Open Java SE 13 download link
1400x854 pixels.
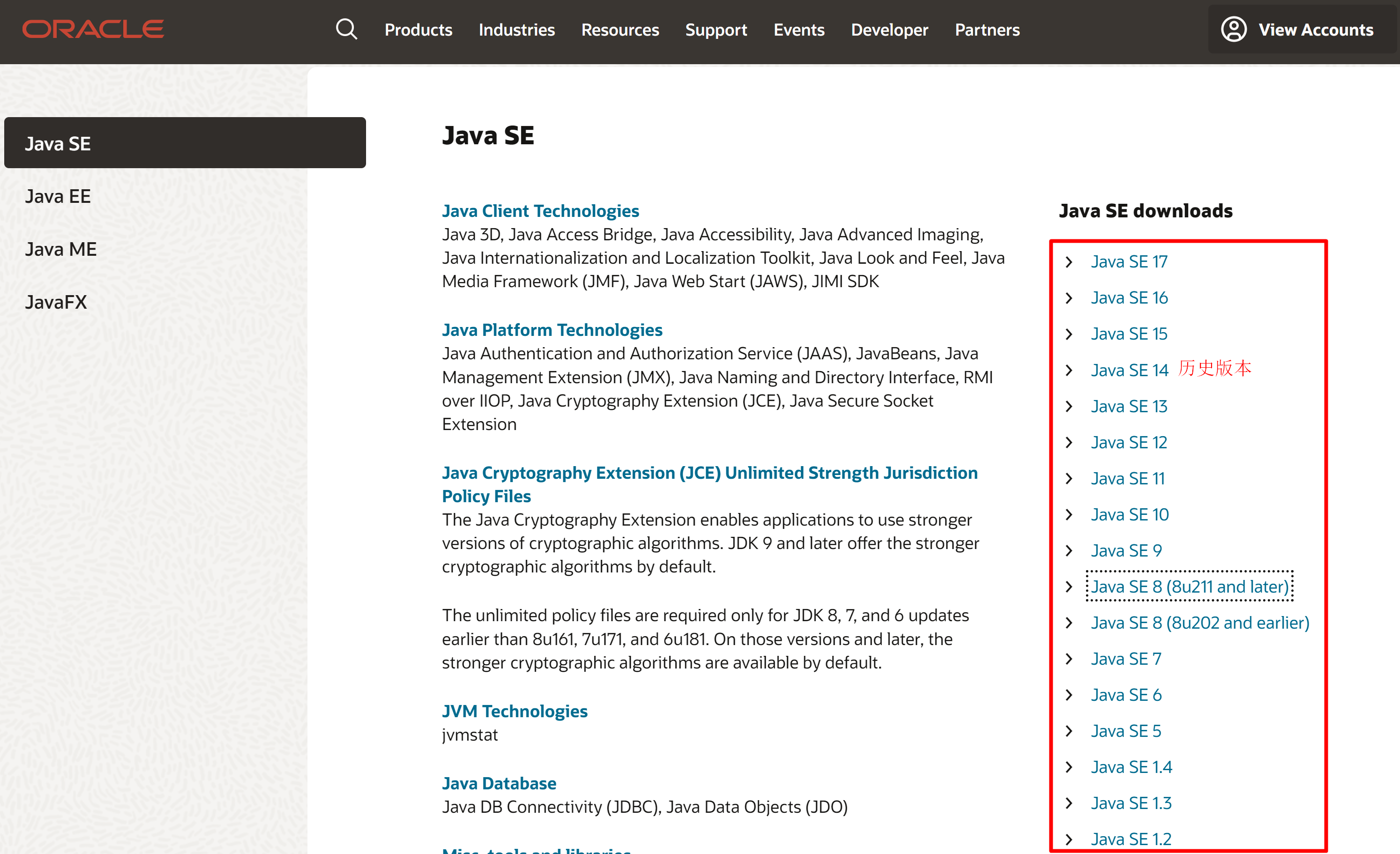[x=1129, y=407]
